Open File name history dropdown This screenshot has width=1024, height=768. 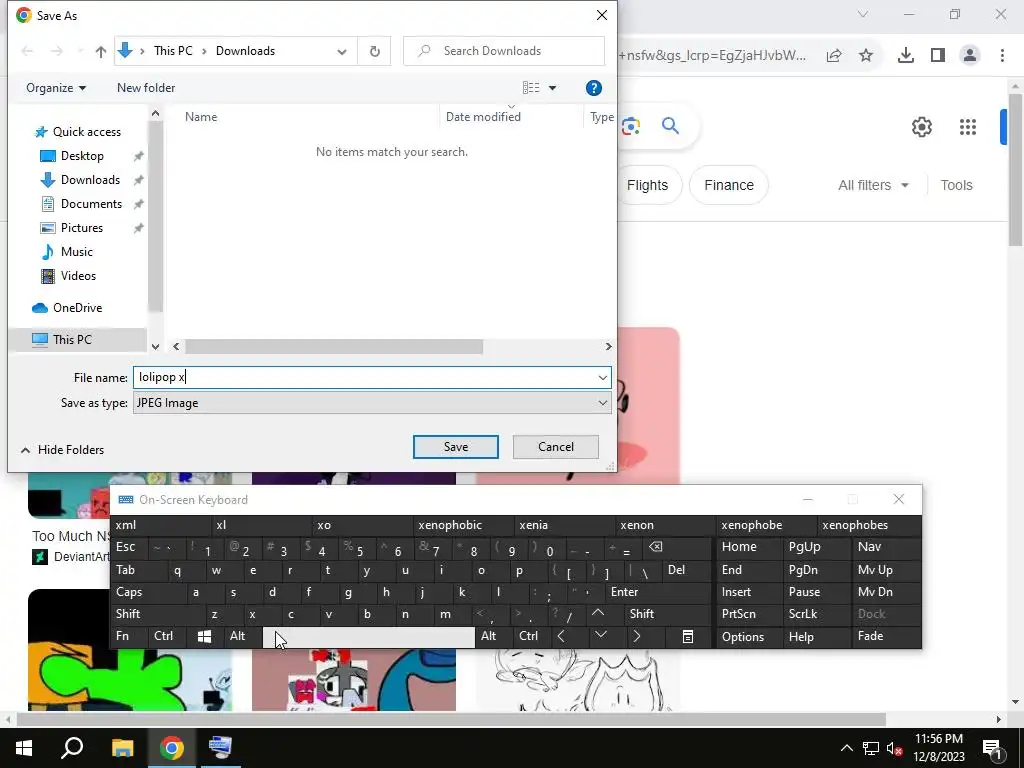click(602, 377)
